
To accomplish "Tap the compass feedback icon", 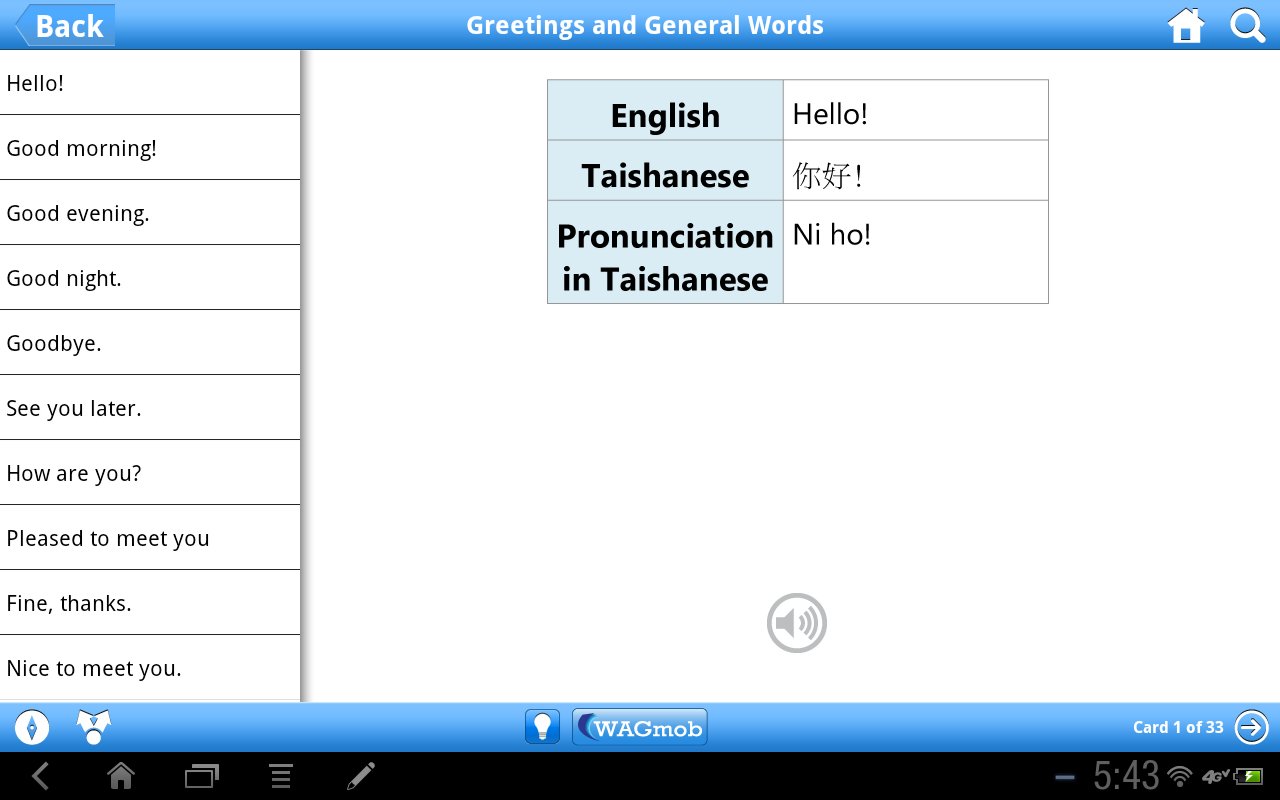I will tap(31, 727).
